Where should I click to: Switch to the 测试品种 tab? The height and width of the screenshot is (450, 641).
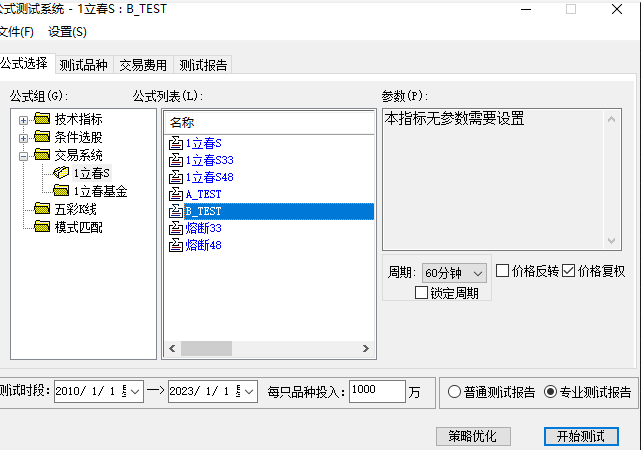coord(84,65)
